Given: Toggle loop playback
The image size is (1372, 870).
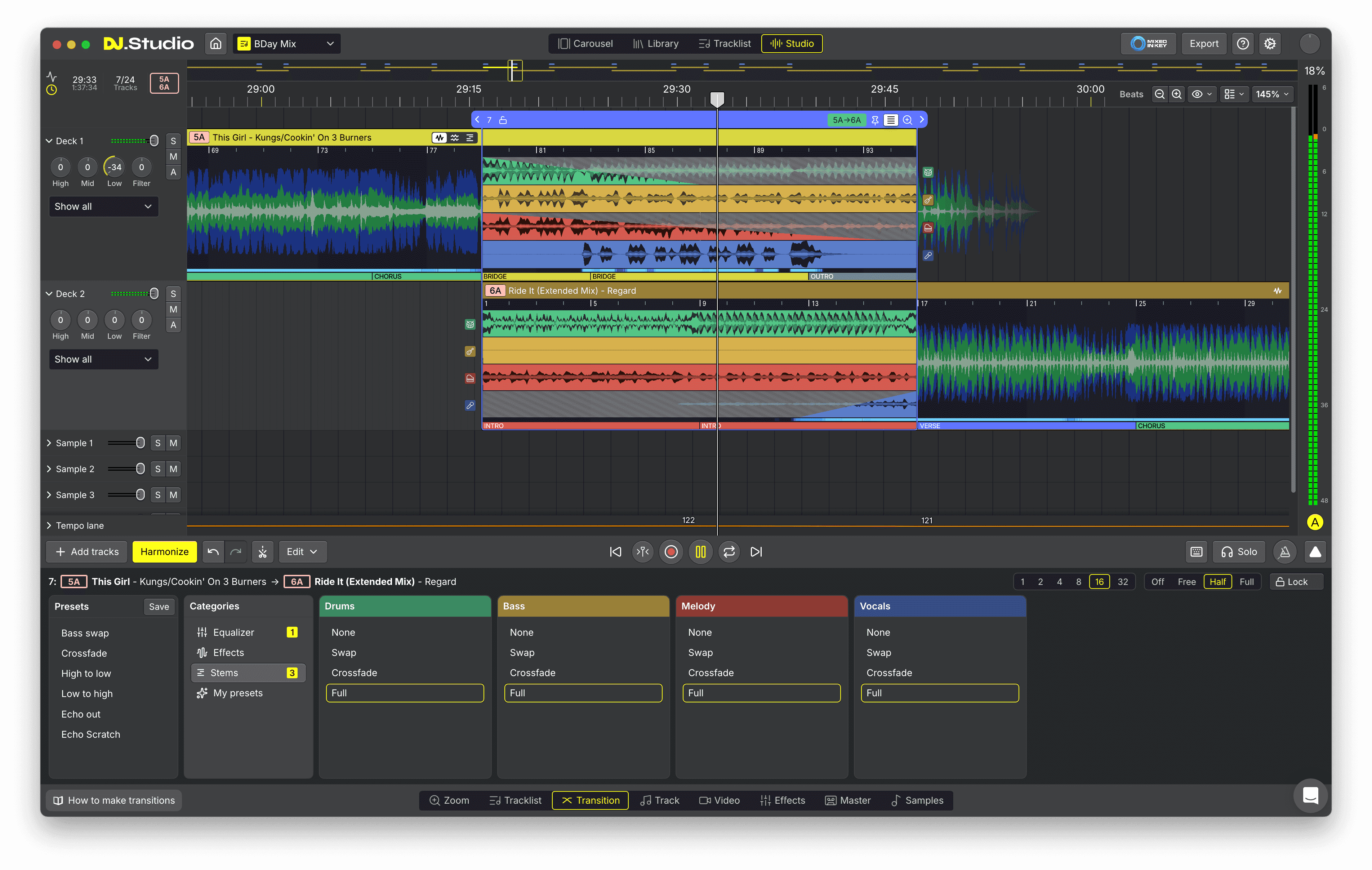Looking at the screenshot, I should [729, 551].
